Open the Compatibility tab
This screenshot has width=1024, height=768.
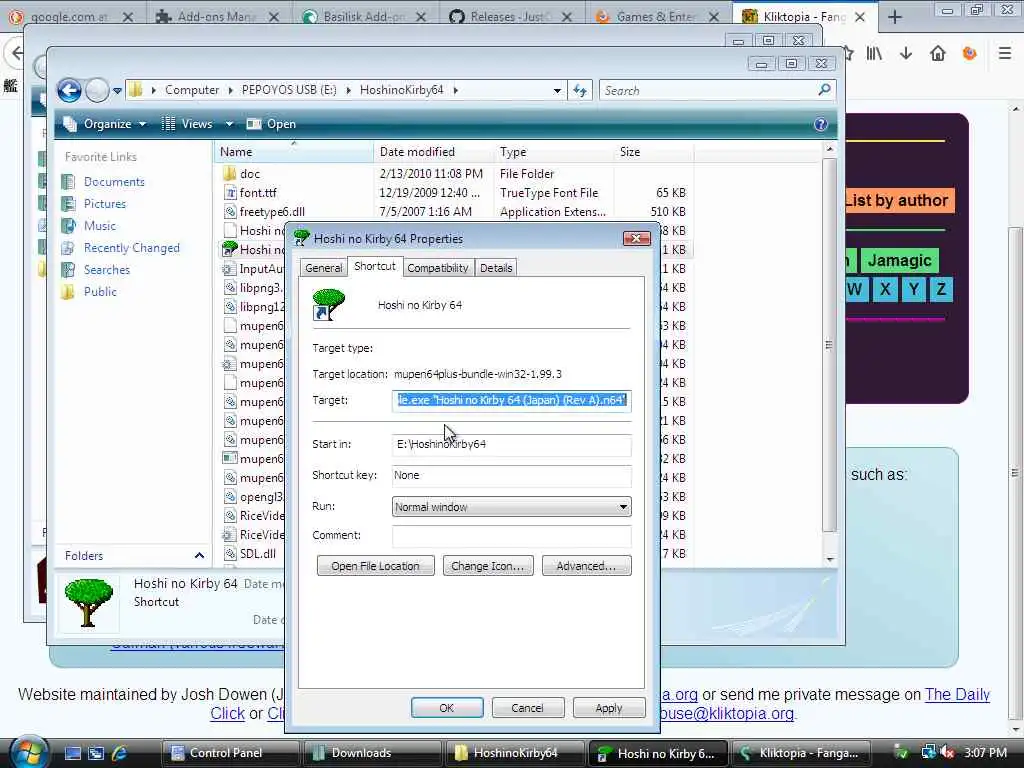(x=438, y=268)
